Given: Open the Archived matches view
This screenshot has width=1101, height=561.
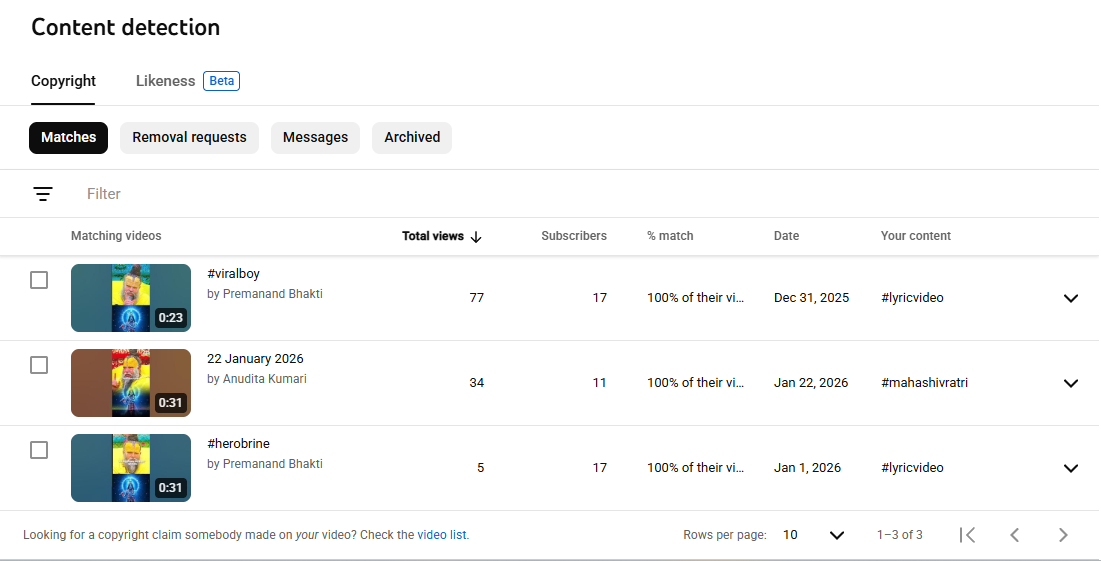Looking at the screenshot, I should pos(412,138).
